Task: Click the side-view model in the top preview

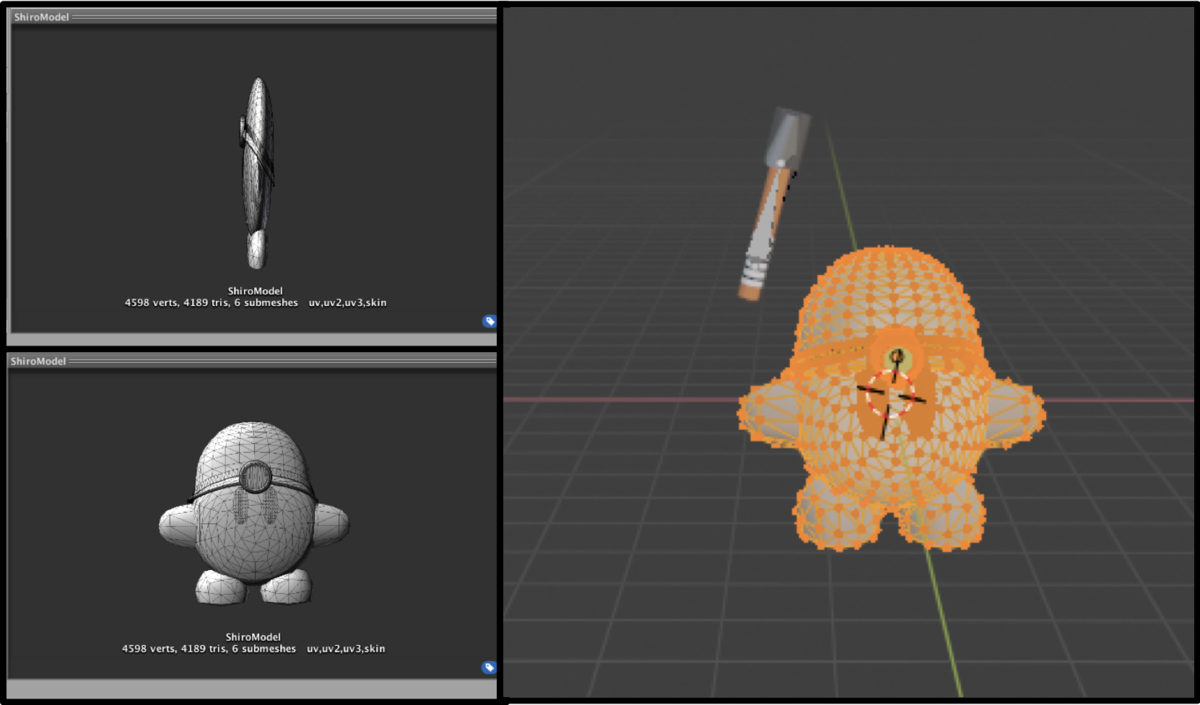Action: coord(257,172)
